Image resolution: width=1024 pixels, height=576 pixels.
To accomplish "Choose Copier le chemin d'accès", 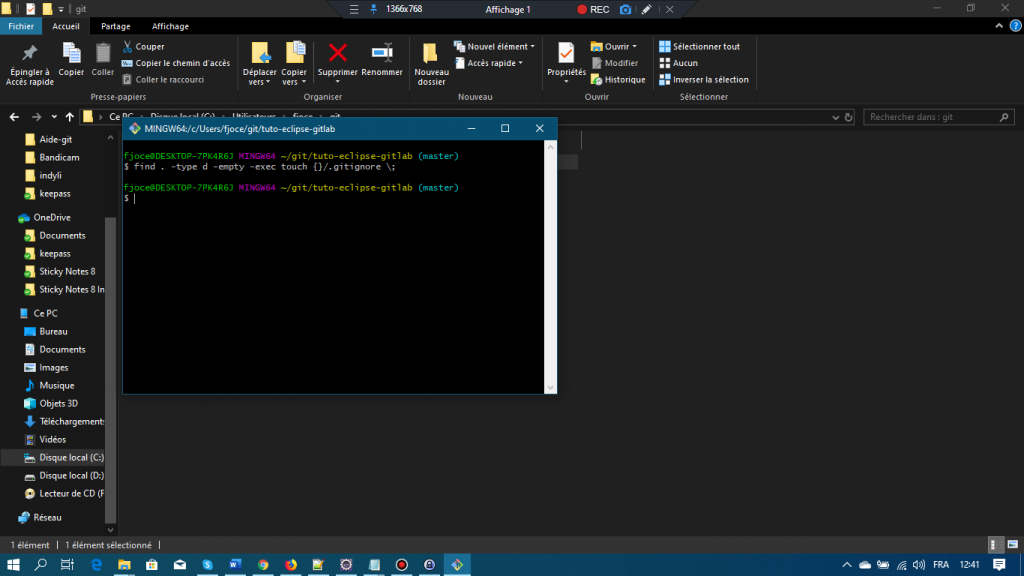I will [x=176, y=63].
